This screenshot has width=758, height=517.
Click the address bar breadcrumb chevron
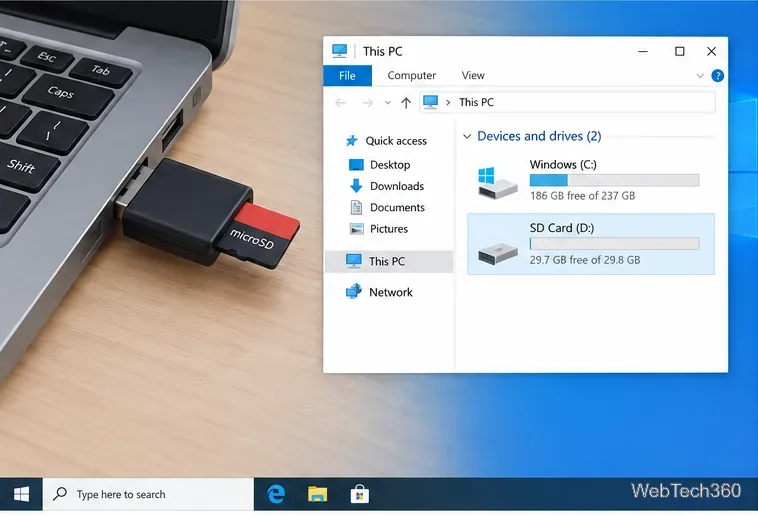click(x=448, y=103)
